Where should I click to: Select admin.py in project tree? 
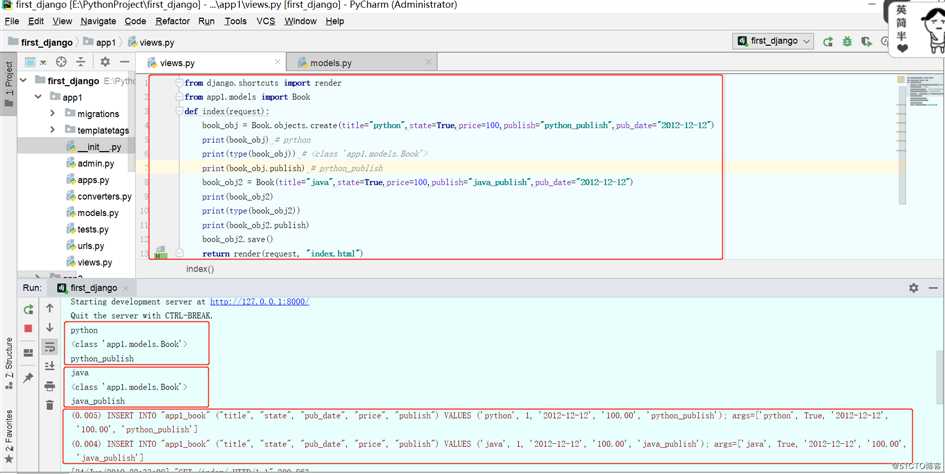[90, 163]
